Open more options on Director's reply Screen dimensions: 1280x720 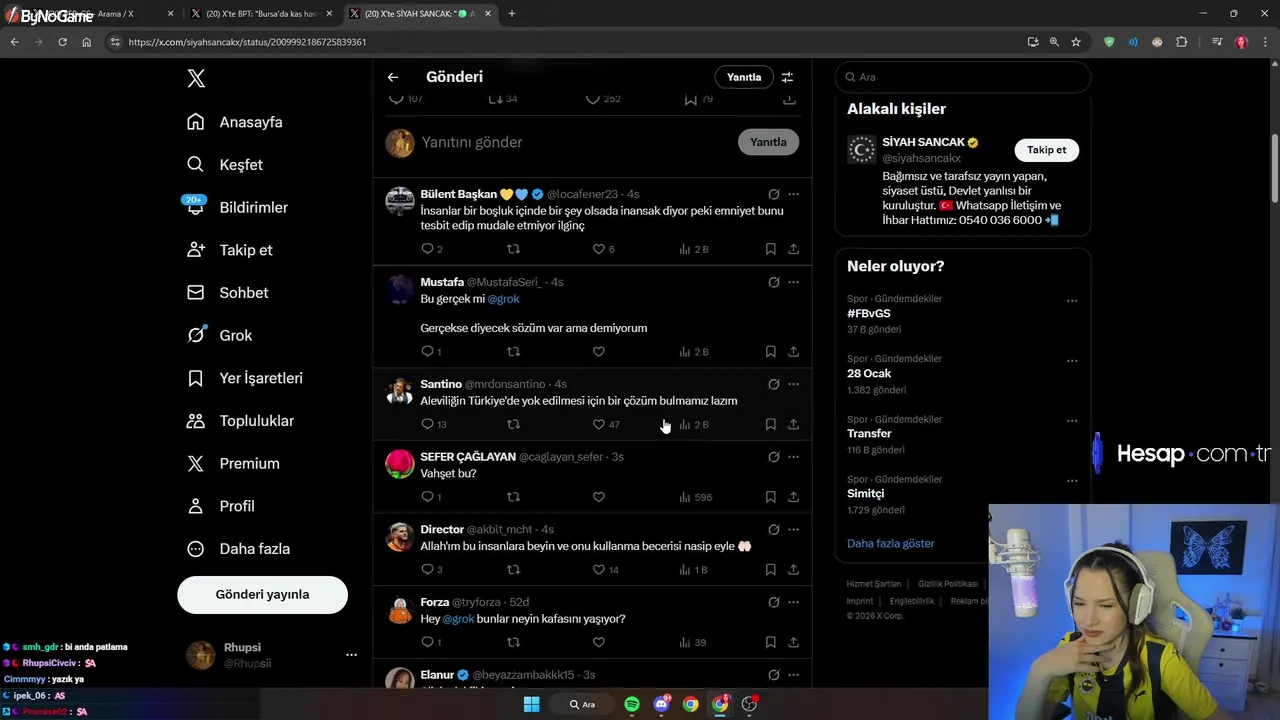(x=793, y=529)
